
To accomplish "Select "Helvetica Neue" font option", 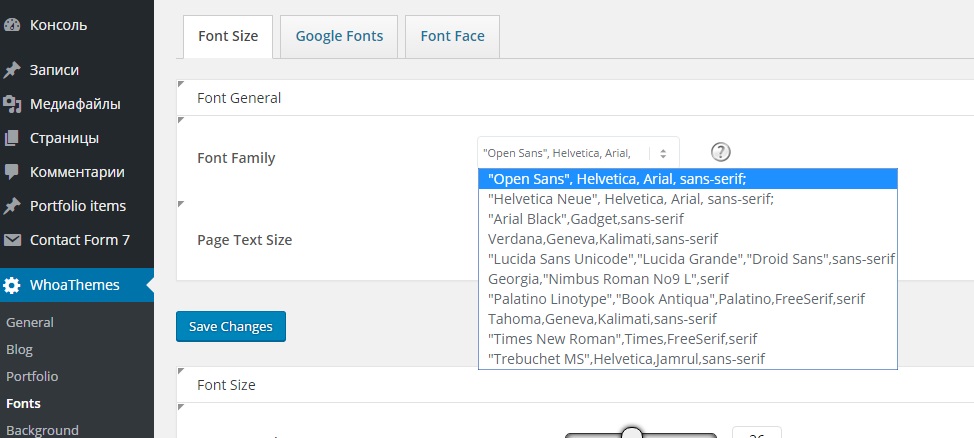I will pyautogui.click(x=630, y=199).
